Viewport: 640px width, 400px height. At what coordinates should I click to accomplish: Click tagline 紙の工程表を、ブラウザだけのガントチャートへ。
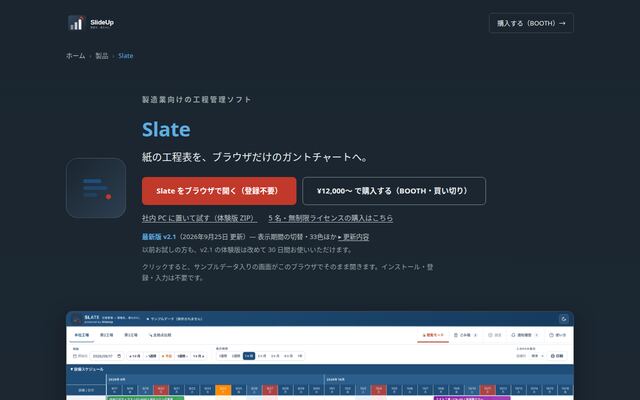(256, 157)
